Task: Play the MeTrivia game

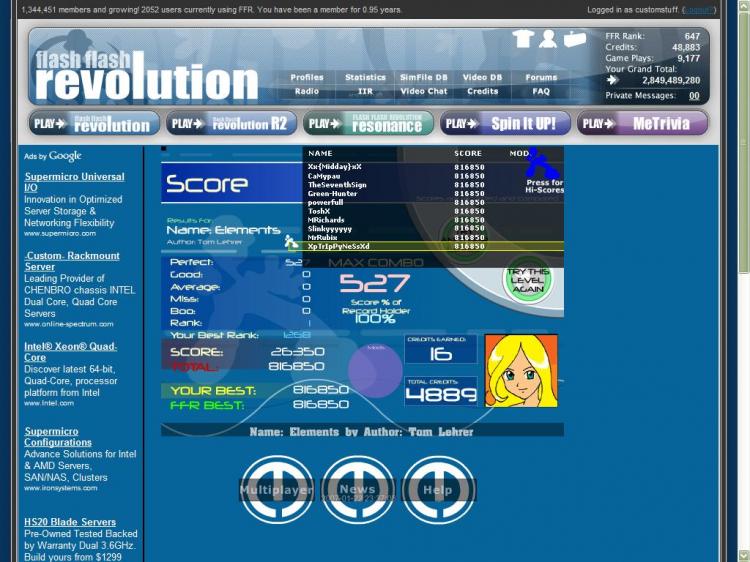Action: [642, 124]
